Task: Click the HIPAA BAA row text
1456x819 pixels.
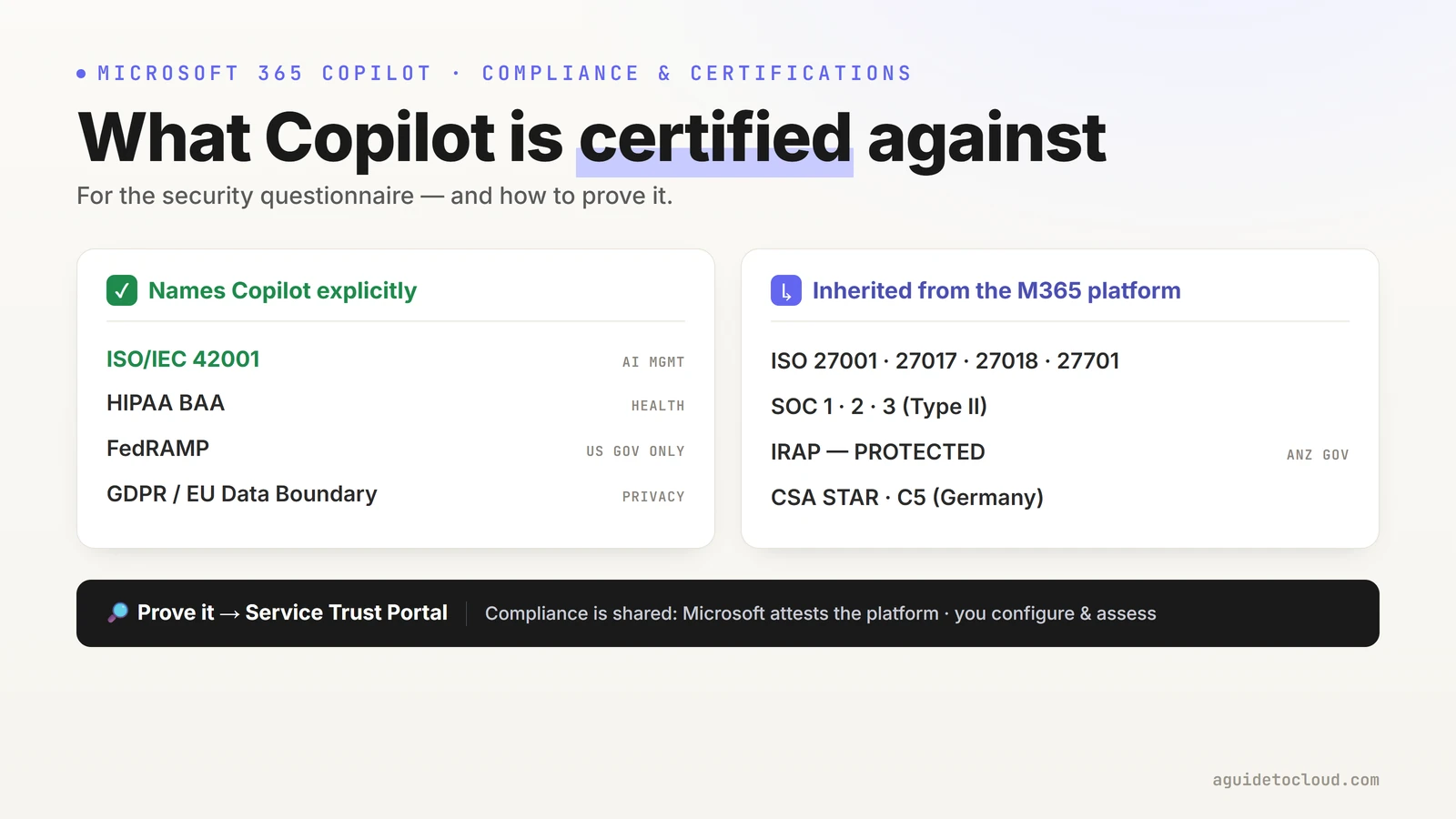Action: [x=166, y=403]
